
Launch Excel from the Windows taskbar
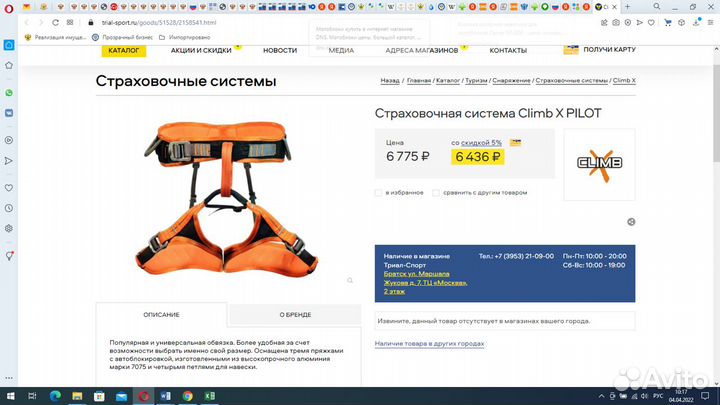pos(209,396)
